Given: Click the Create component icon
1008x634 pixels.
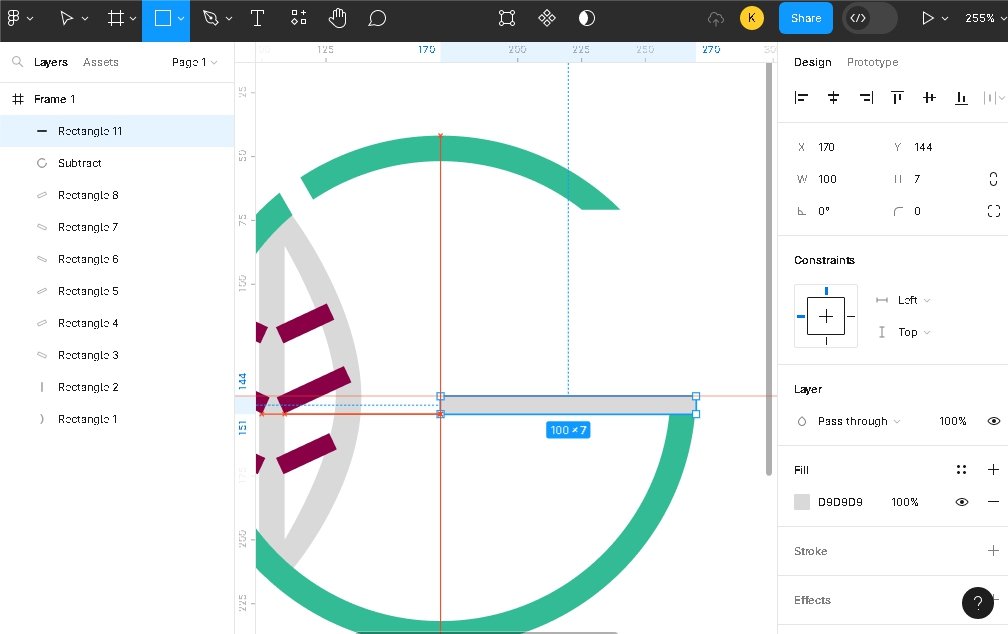Looking at the screenshot, I should click(547, 18).
